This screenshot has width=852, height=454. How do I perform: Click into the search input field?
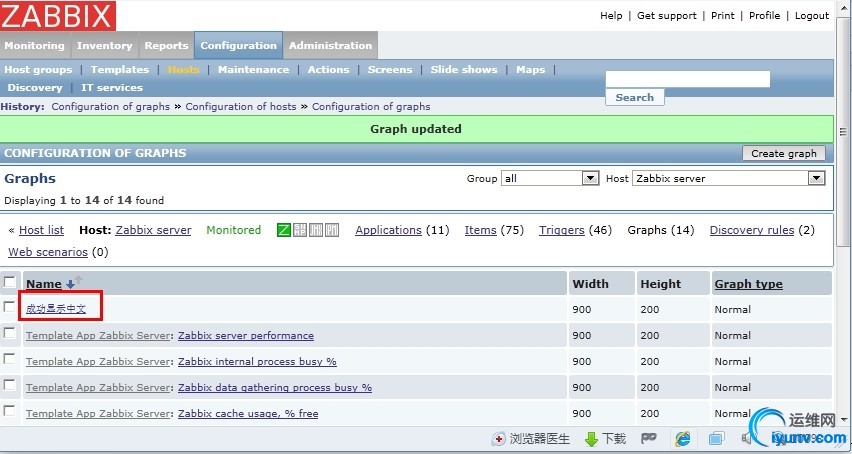[x=688, y=79]
